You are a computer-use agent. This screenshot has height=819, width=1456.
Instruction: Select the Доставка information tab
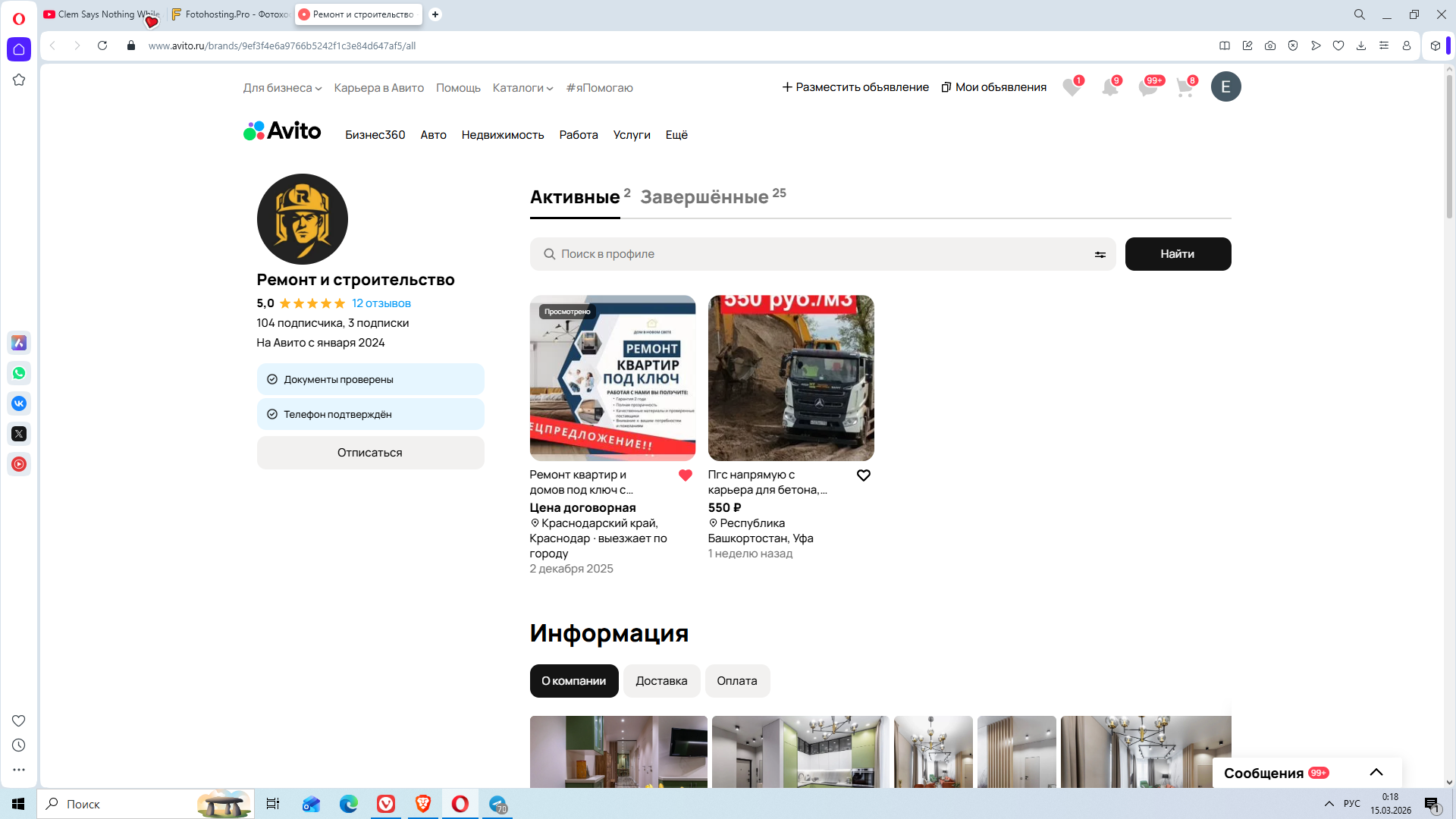(661, 681)
